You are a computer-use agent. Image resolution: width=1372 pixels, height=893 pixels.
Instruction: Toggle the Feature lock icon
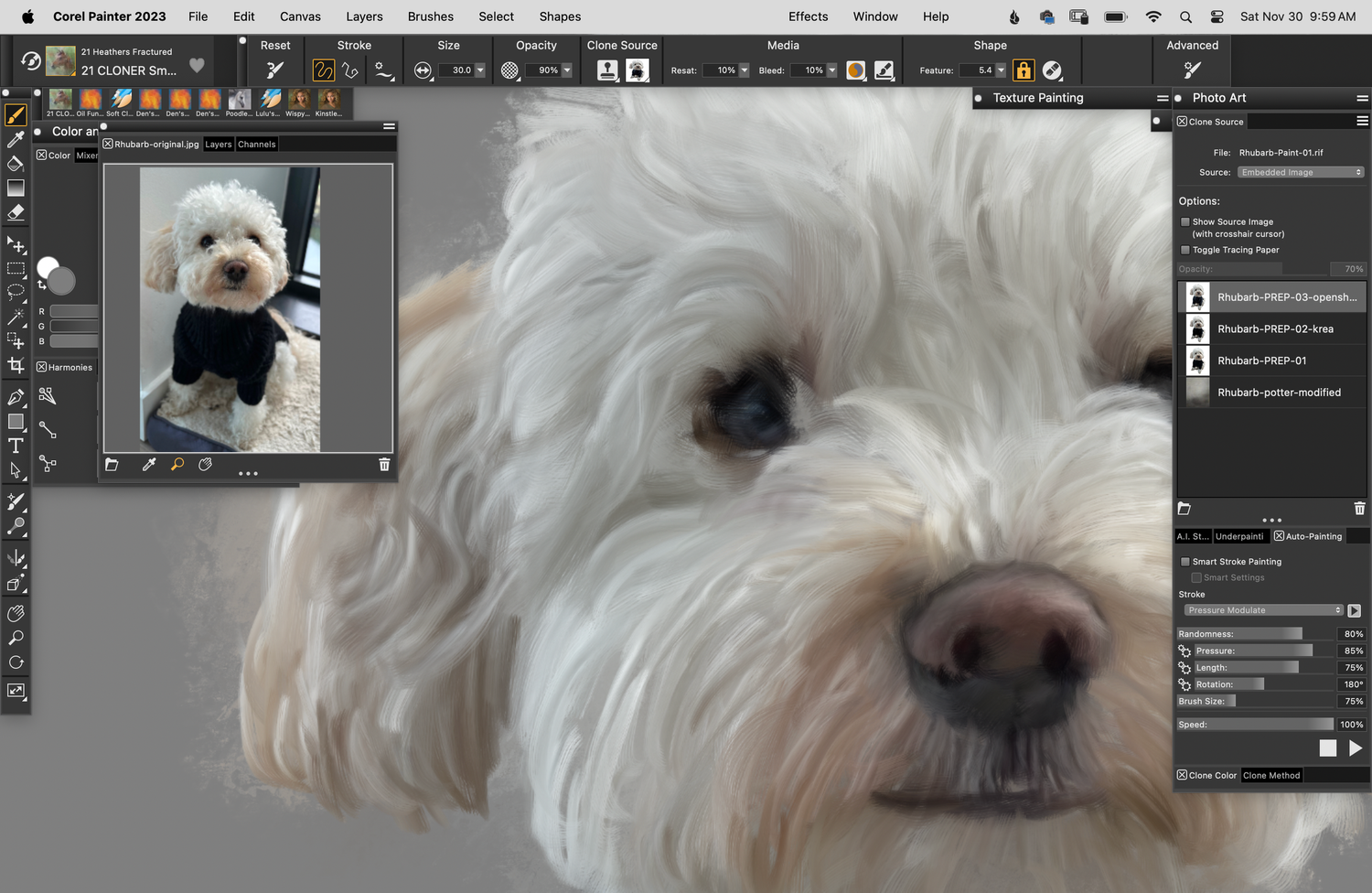1024,70
